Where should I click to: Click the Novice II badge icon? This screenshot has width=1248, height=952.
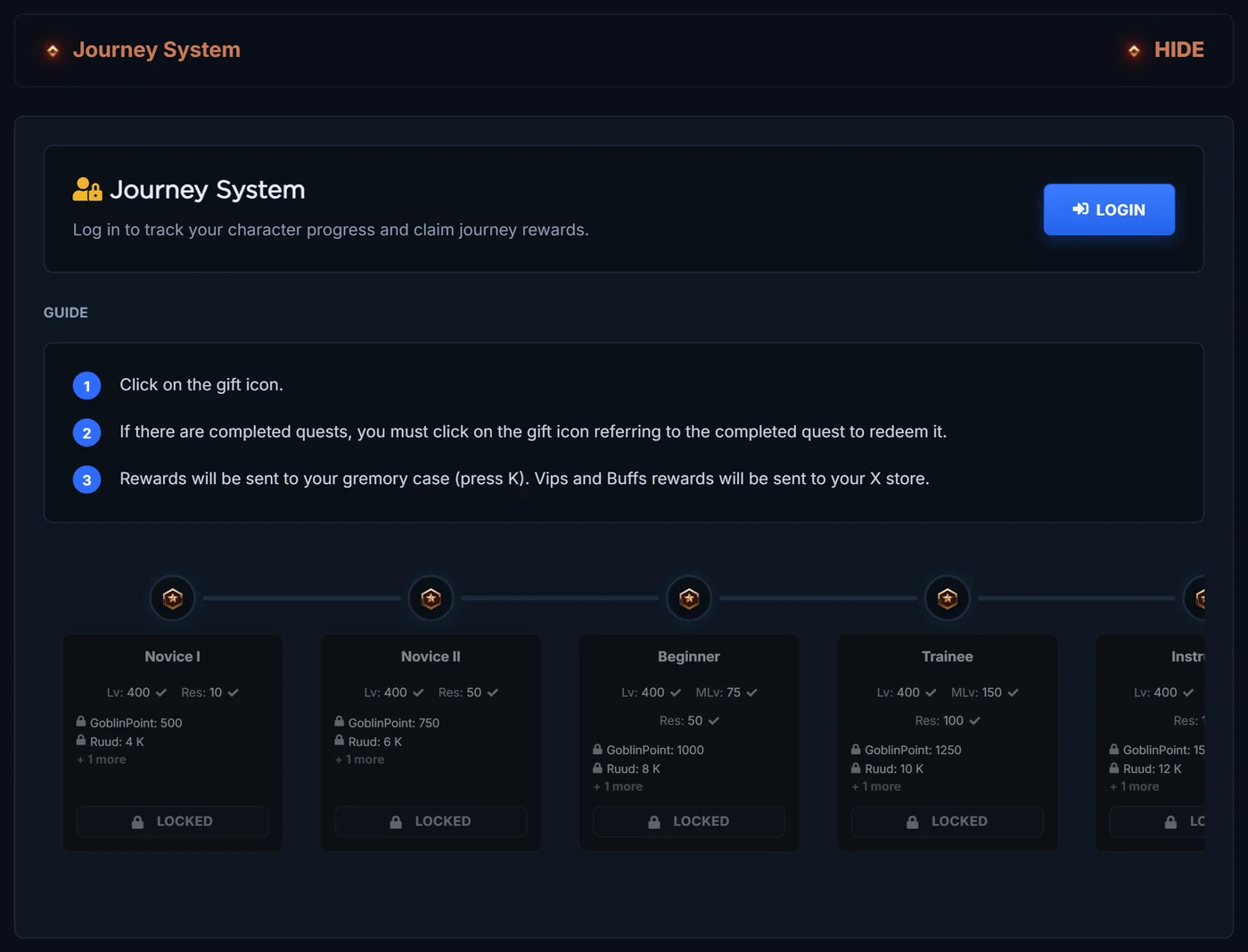click(x=431, y=598)
